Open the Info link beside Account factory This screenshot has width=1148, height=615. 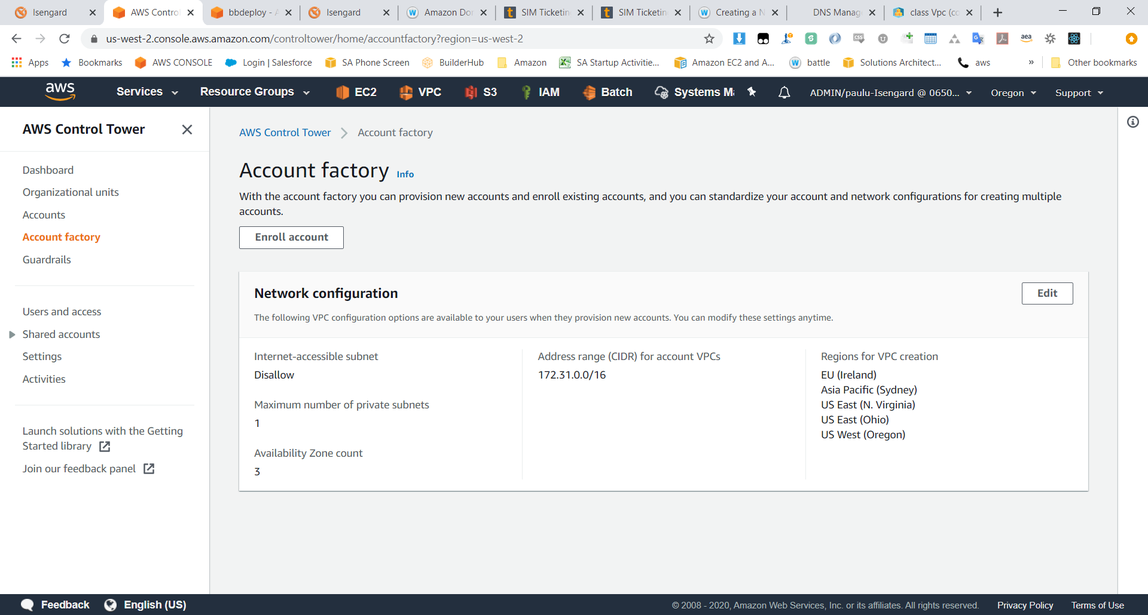[x=405, y=174]
